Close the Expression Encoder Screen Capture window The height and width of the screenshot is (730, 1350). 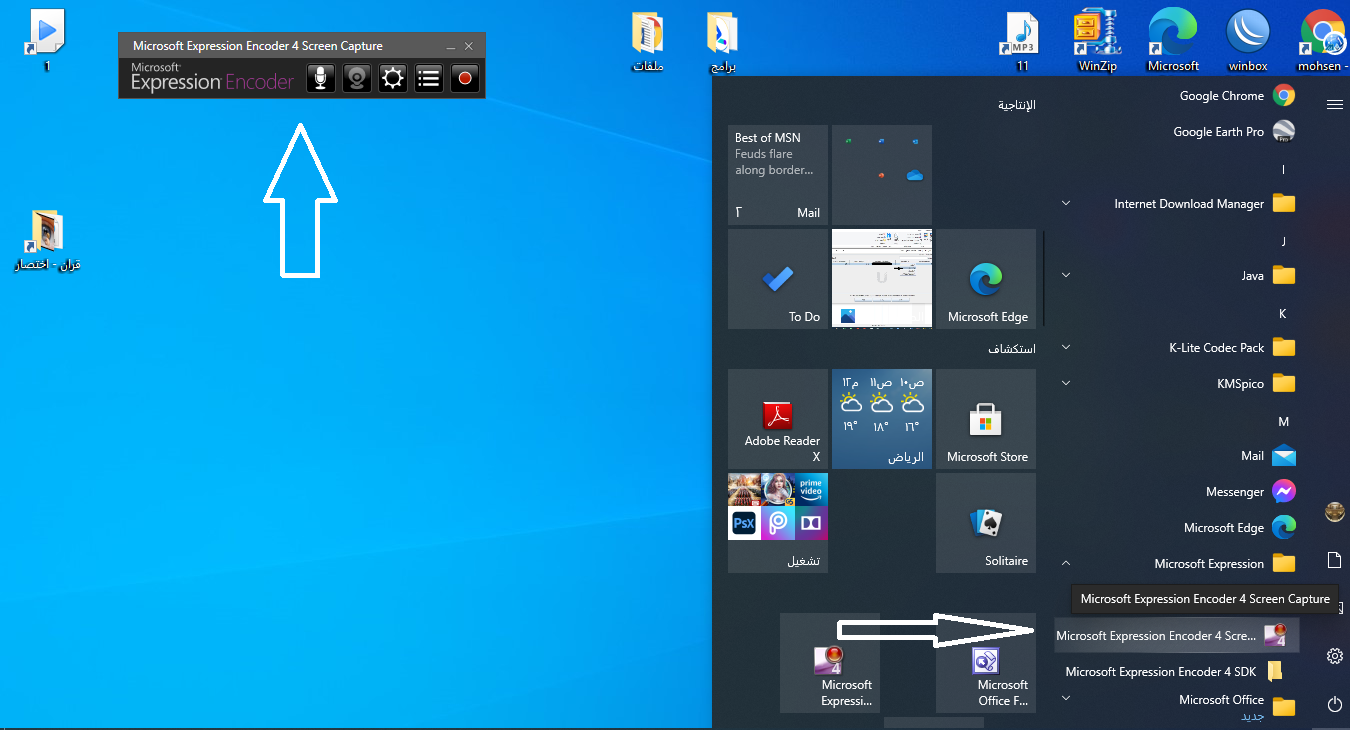click(x=469, y=46)
